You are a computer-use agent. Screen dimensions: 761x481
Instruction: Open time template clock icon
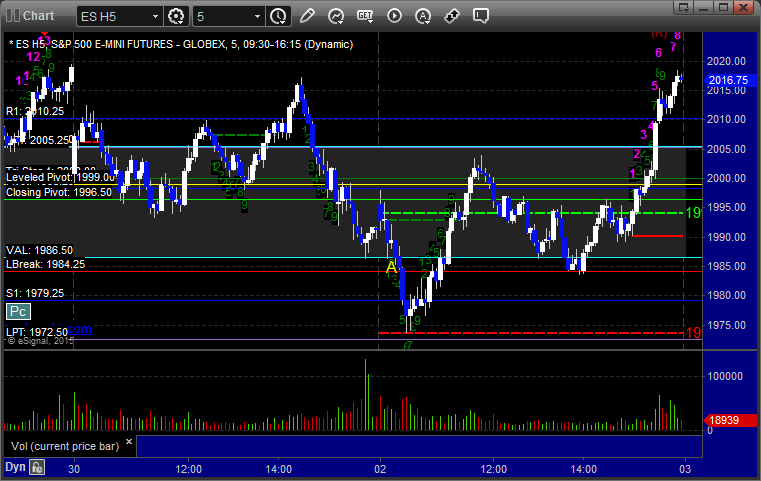pyautogui.click(x=278, y=16)
